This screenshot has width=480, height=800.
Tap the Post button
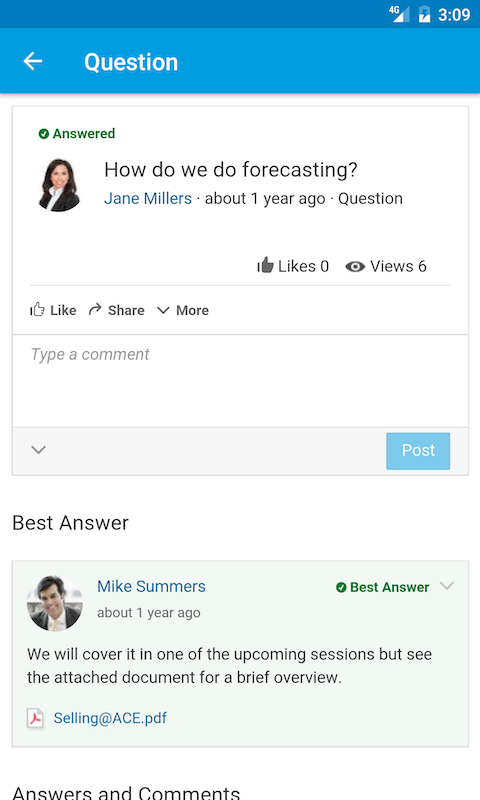point(418,451)
